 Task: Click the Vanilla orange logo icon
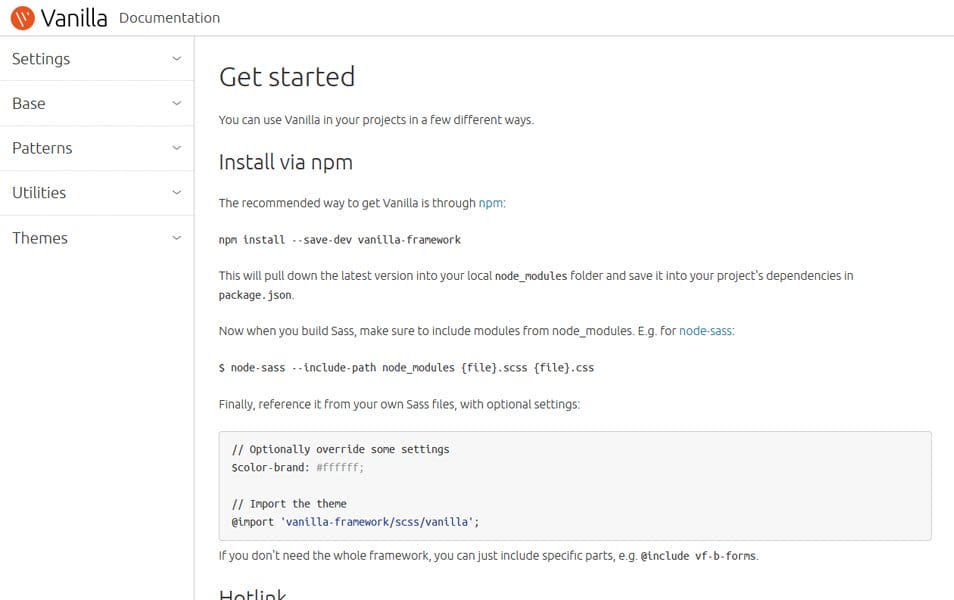point(23,18)
